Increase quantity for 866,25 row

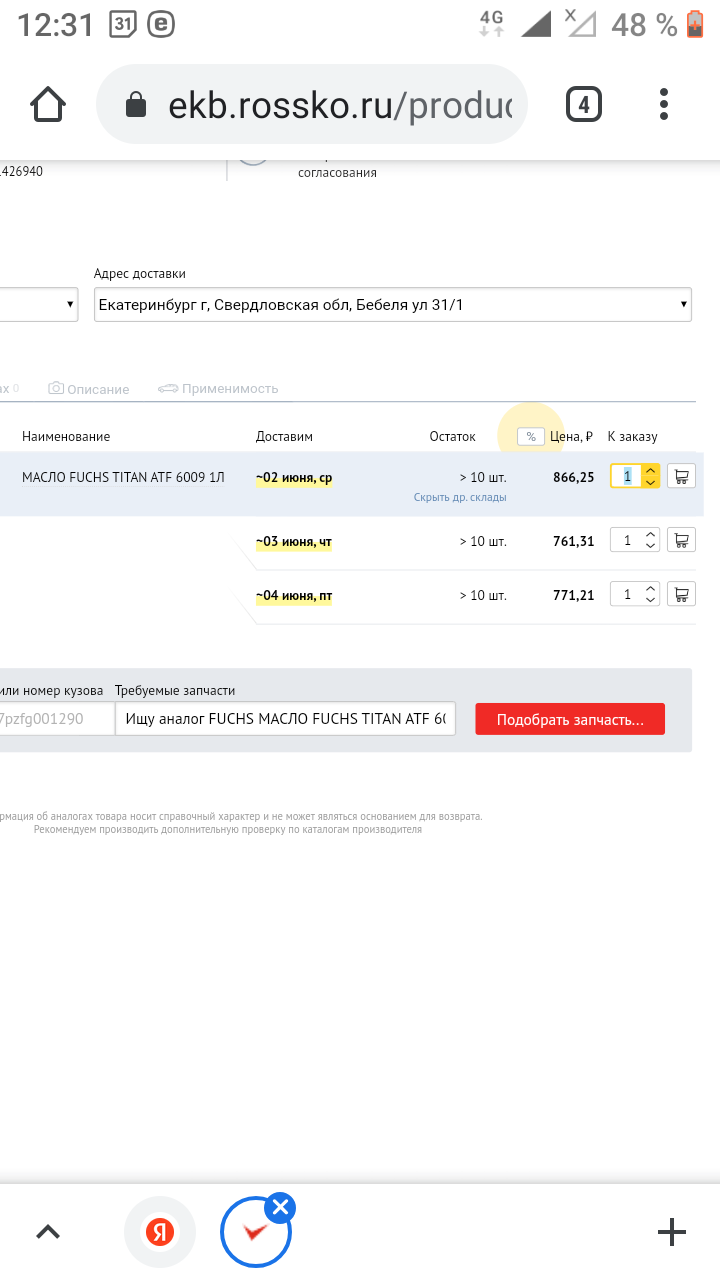pyautogui.click(x=650, y=471)
